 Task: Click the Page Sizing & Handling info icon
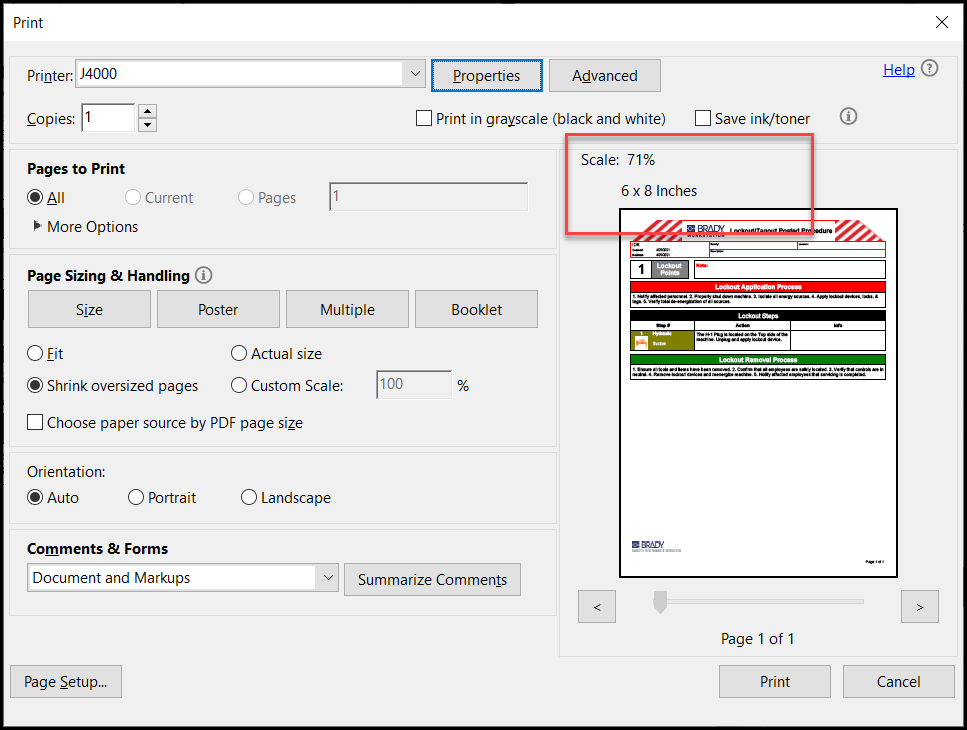pos(204,275)
